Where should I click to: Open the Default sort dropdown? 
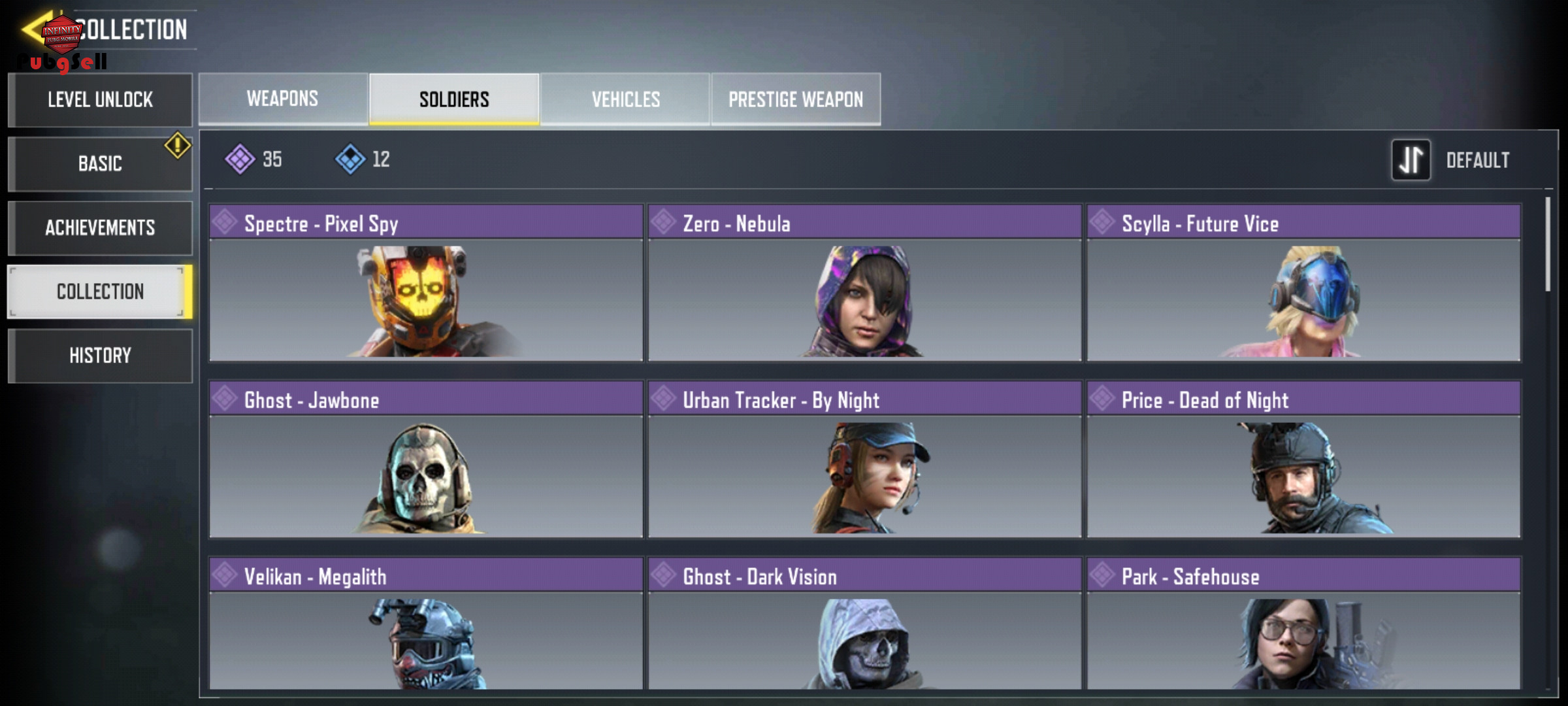tap(1478, 160)
